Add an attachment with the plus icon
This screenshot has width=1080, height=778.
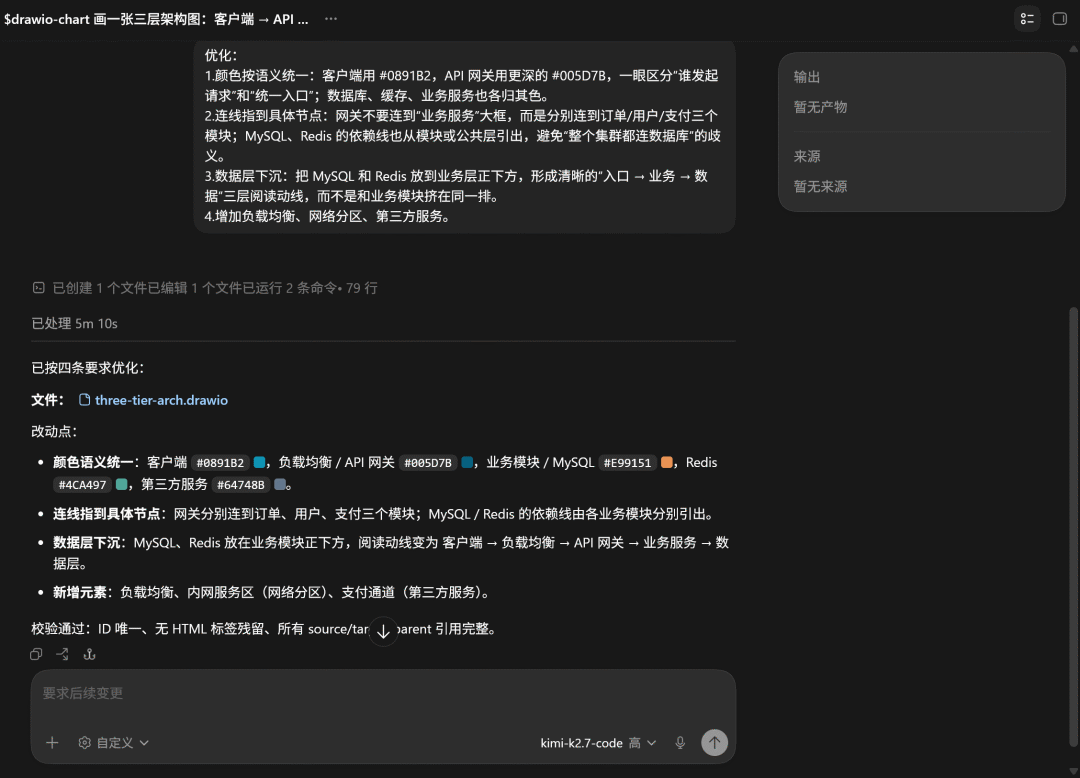pos(52,742)
